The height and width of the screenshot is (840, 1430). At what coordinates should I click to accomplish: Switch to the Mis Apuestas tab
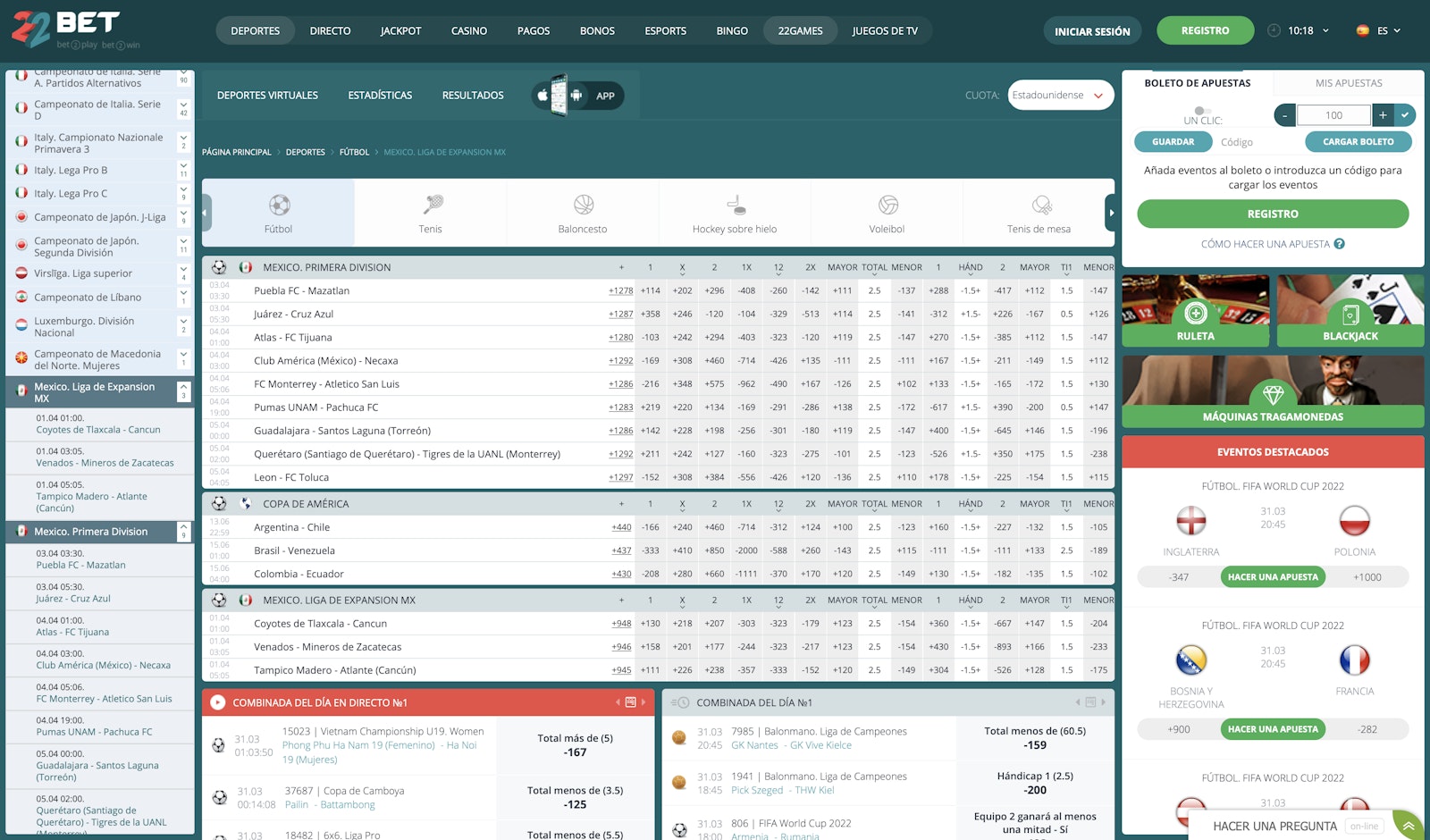[x=1348, y=83]
